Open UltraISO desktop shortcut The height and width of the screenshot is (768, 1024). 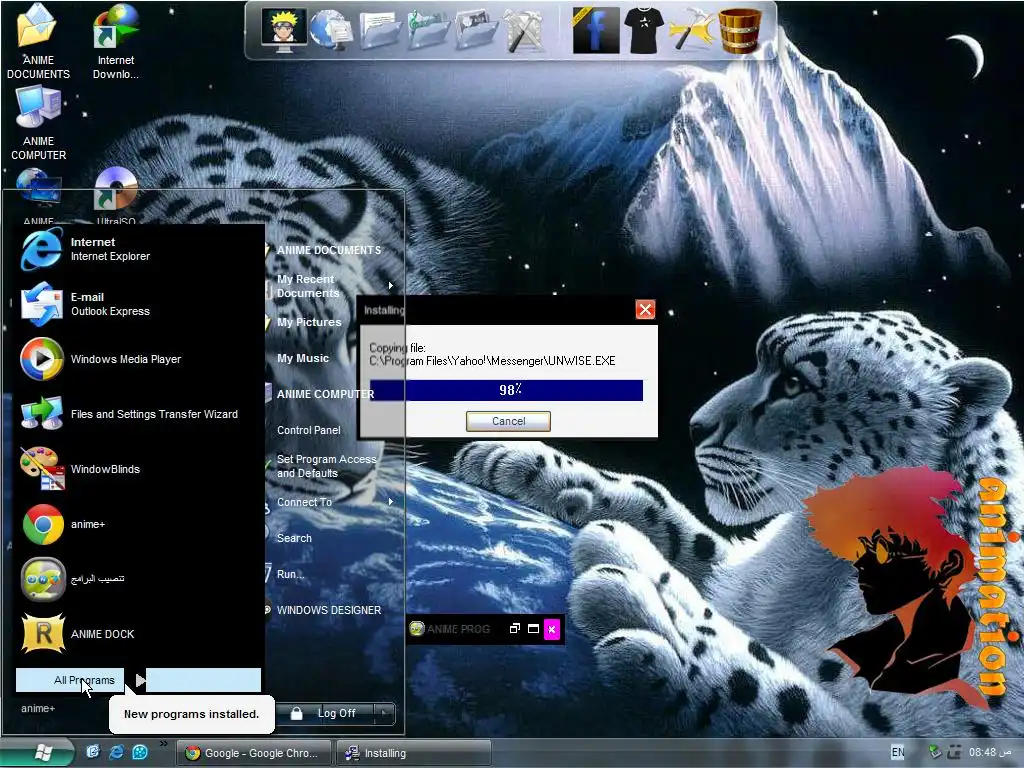[x=116, y=195]
